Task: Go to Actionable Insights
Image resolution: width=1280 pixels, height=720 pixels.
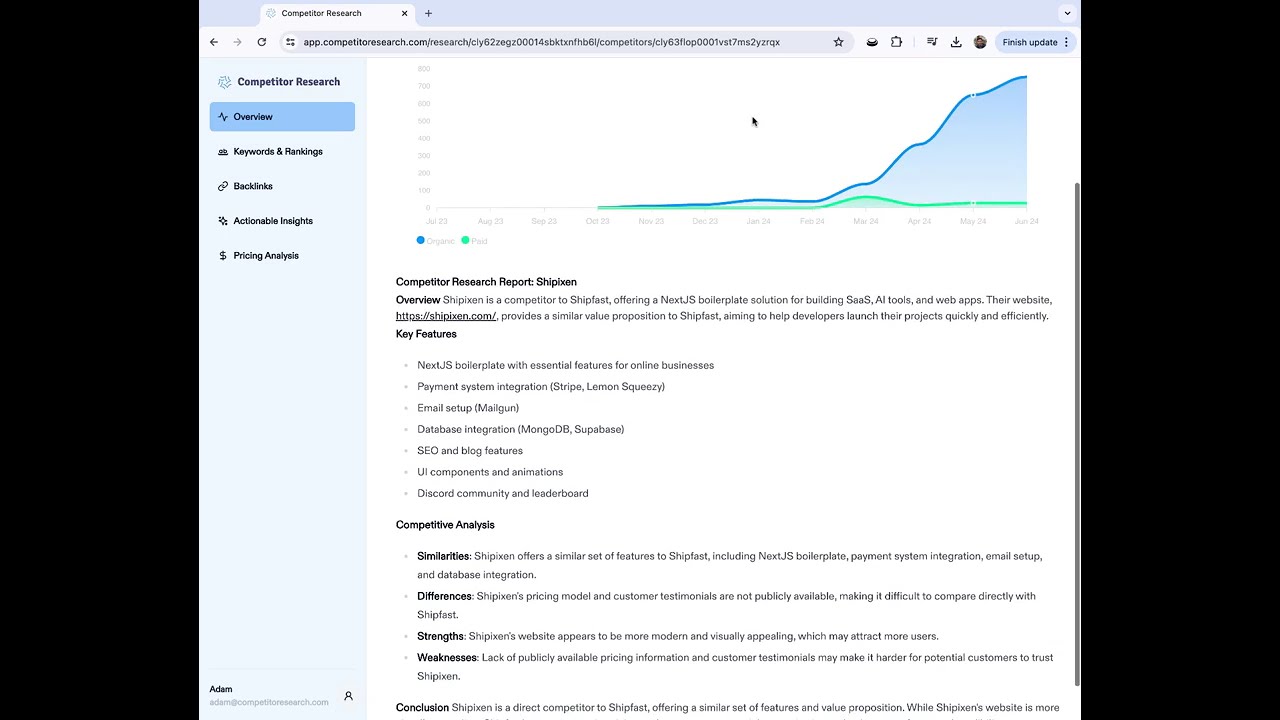Action: pos(282,221)
